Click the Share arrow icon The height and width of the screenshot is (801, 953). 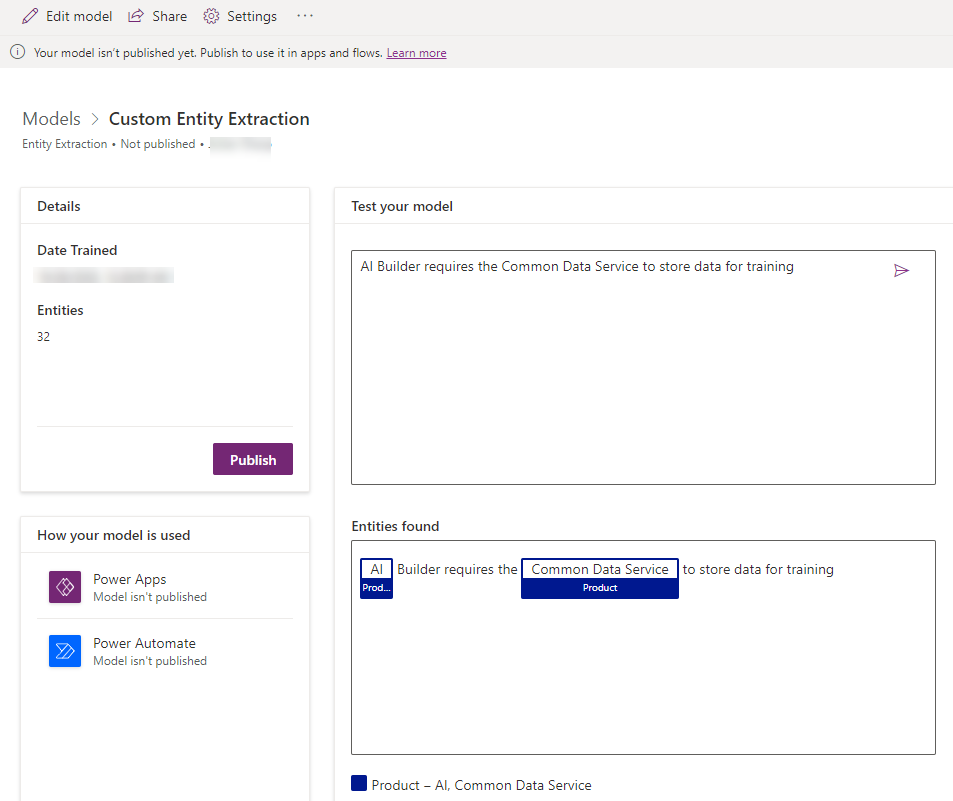coord(136,16)
